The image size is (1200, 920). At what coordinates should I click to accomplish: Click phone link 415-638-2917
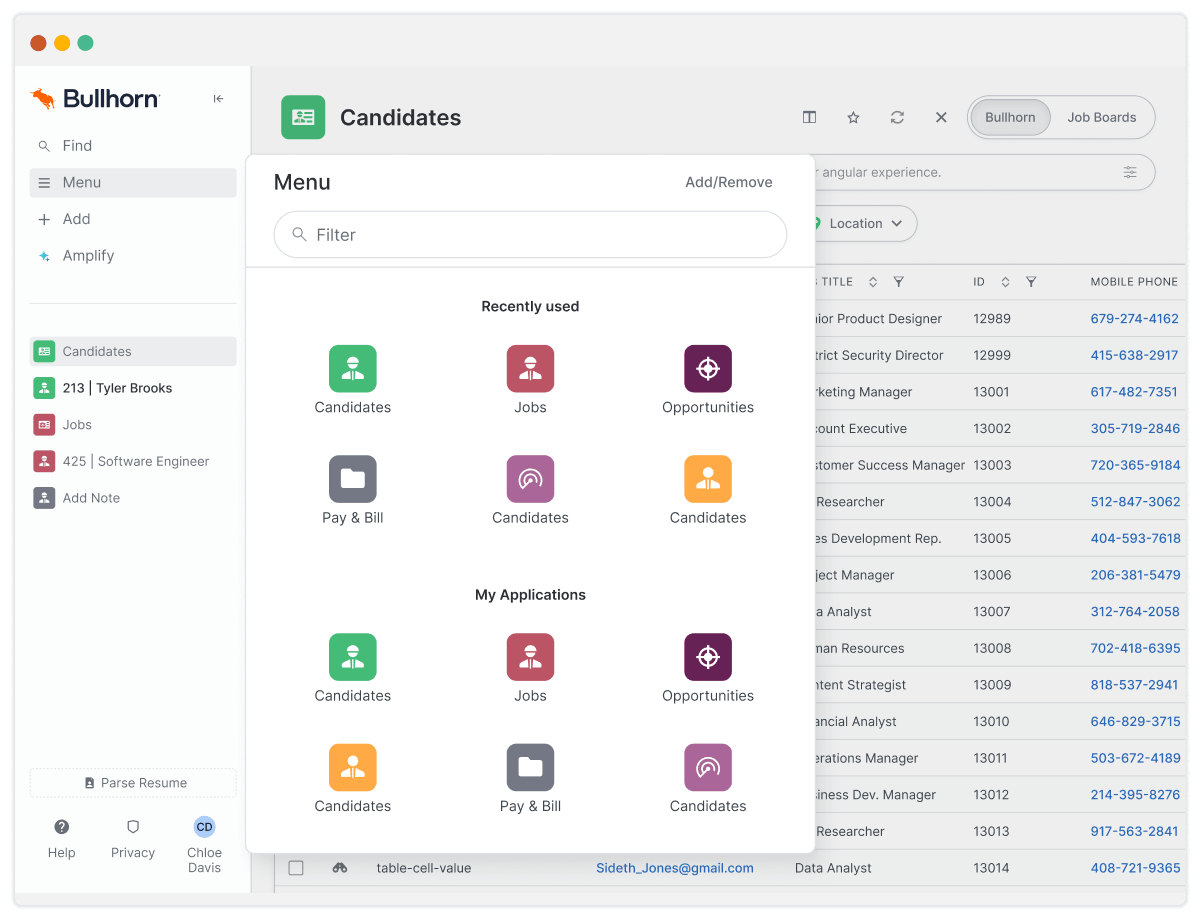[x=1135, y=355]
